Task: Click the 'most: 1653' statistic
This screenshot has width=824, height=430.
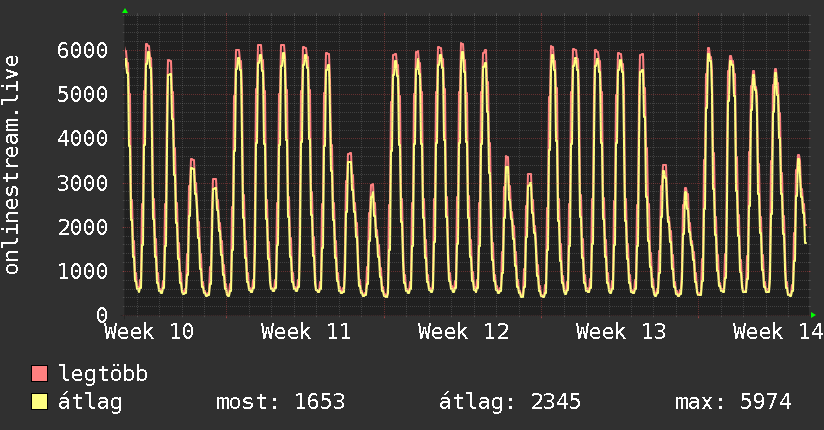Action: 281,402
